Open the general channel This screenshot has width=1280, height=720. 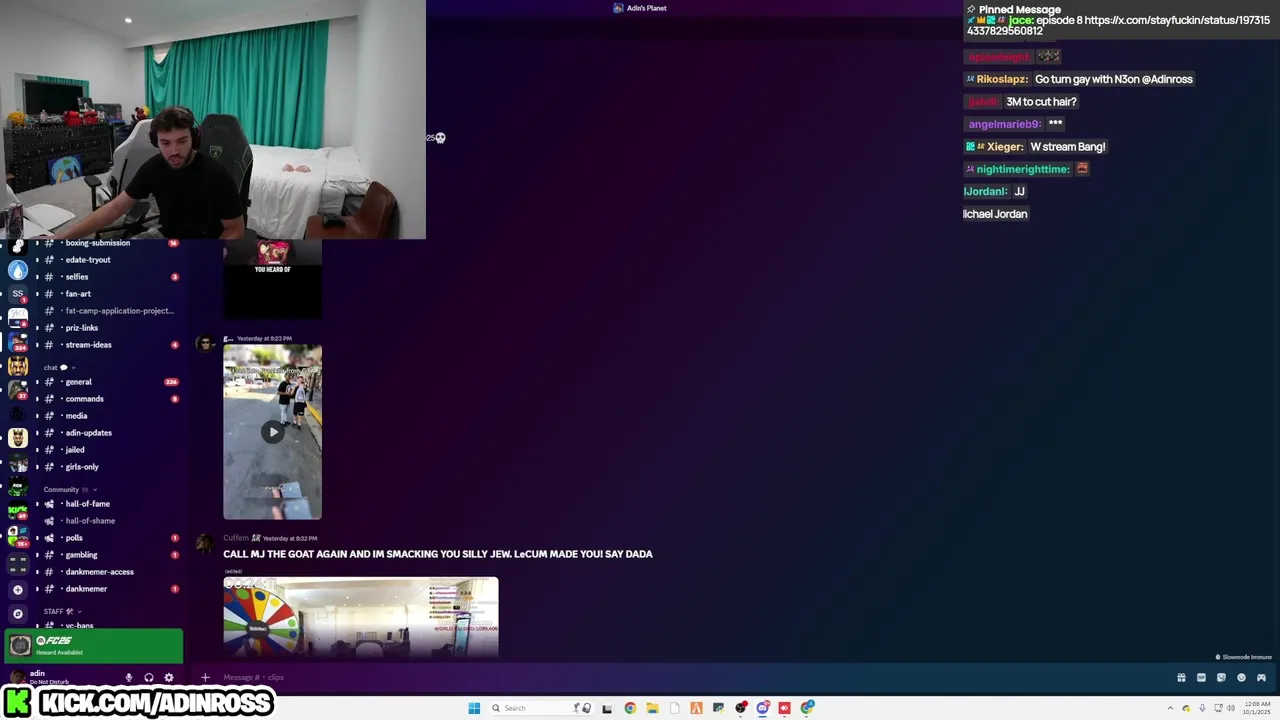click(78, 382)
